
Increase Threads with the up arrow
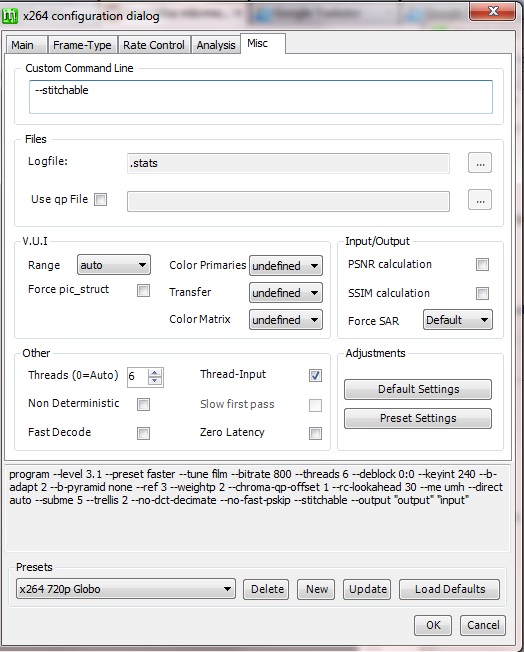coord(155,373)
